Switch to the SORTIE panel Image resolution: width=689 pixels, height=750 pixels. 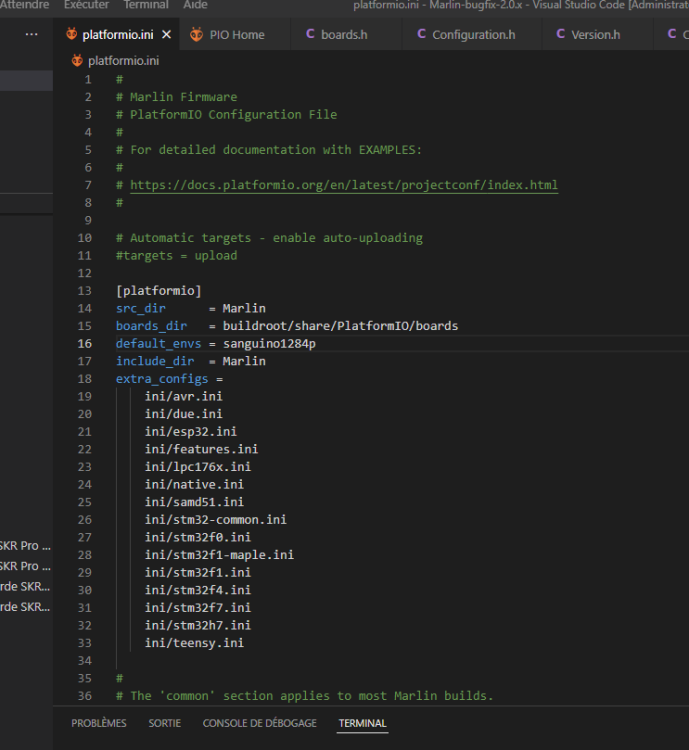pyautogui.click(x=165, y=723)
